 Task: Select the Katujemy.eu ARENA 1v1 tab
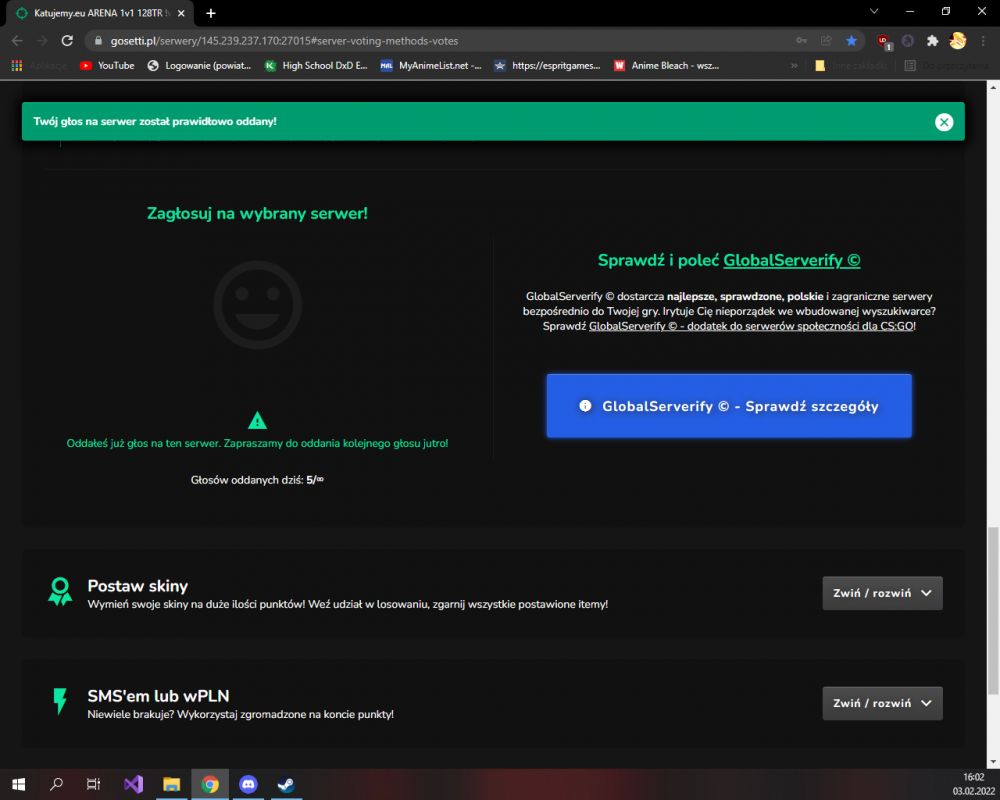[x=99, y=13]
